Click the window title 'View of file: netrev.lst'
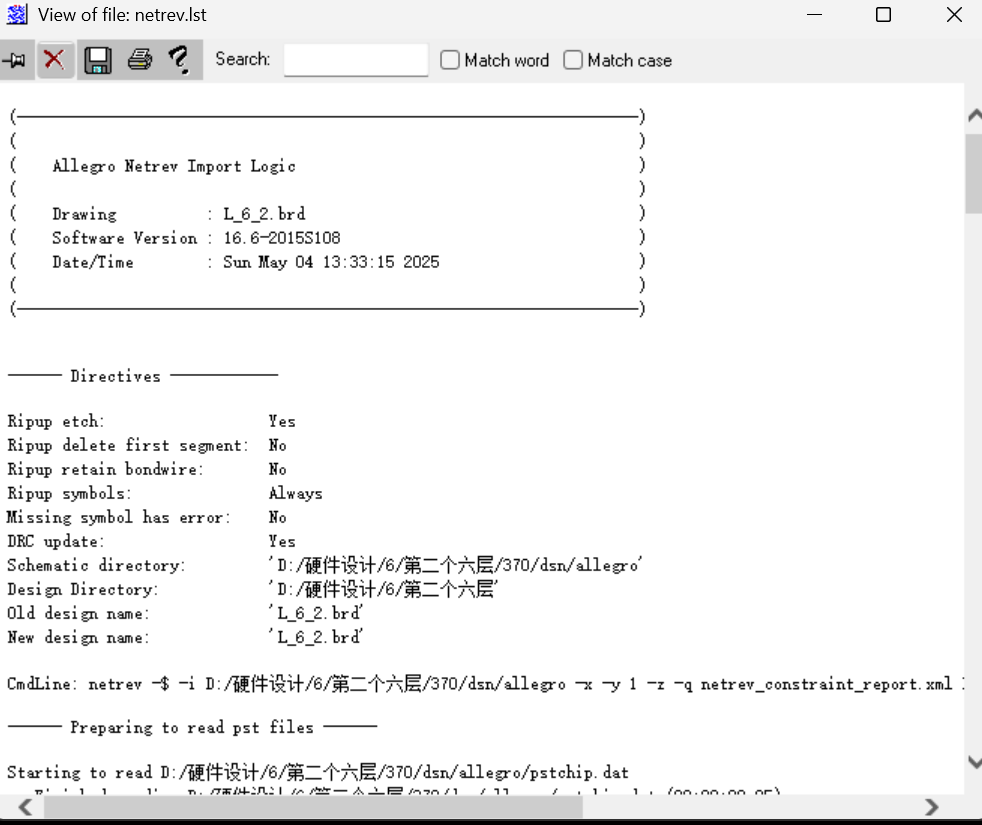The width and height of the screenshot is (982, 825). click(x=122, y=14)
